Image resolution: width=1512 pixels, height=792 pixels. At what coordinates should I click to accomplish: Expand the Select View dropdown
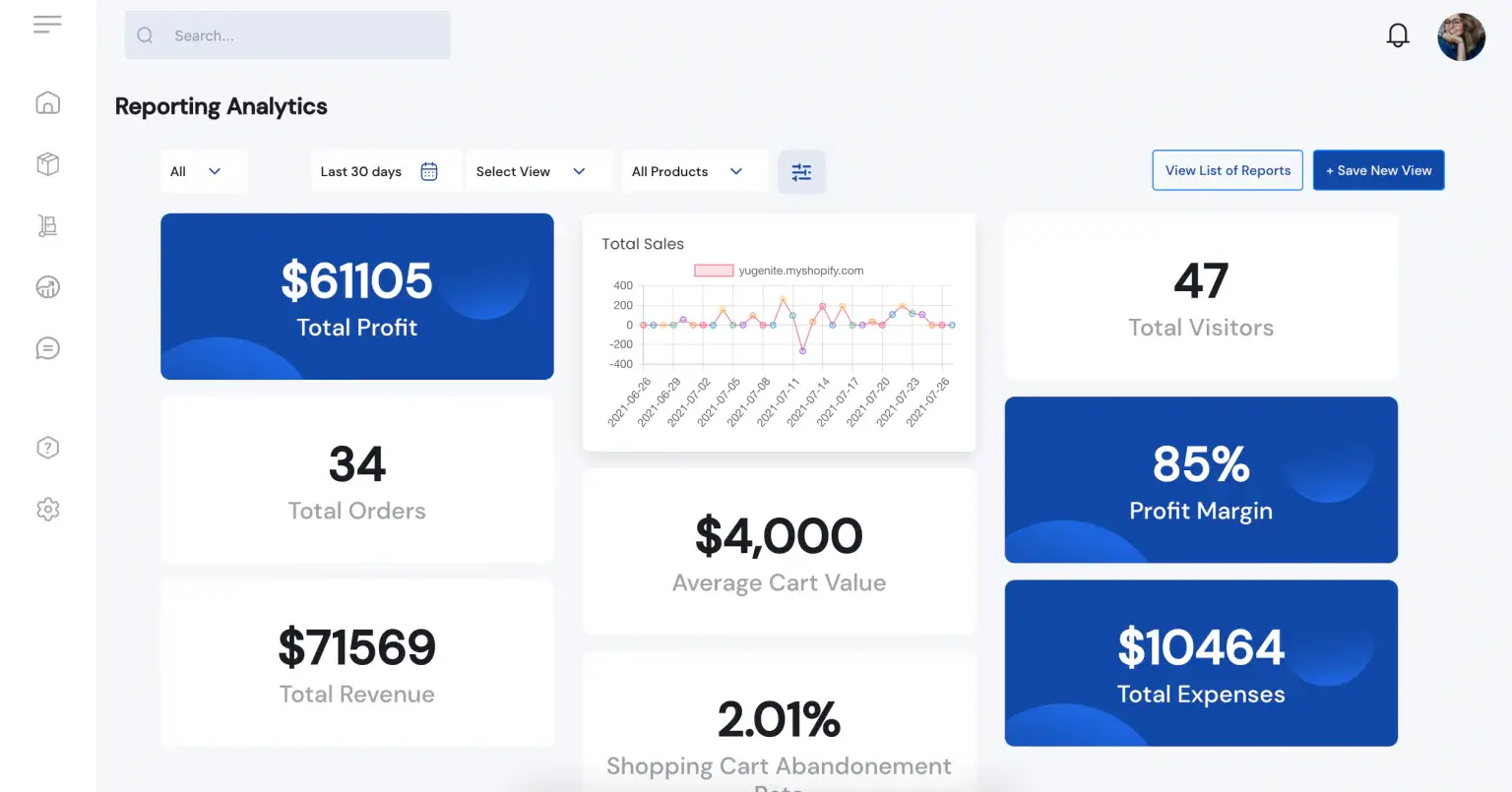click(538, 171)
